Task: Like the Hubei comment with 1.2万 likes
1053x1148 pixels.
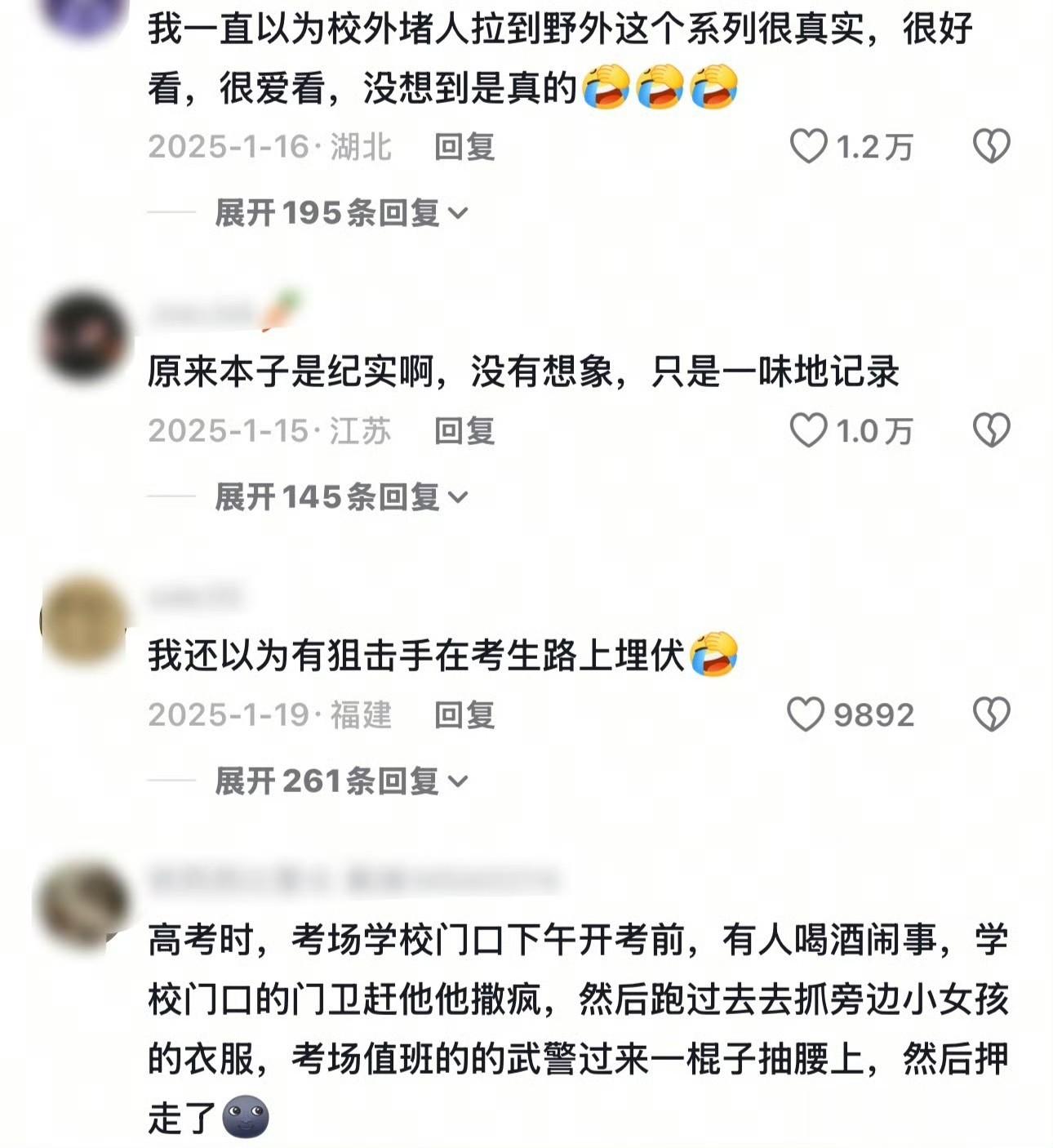Action: pos(808,147)
